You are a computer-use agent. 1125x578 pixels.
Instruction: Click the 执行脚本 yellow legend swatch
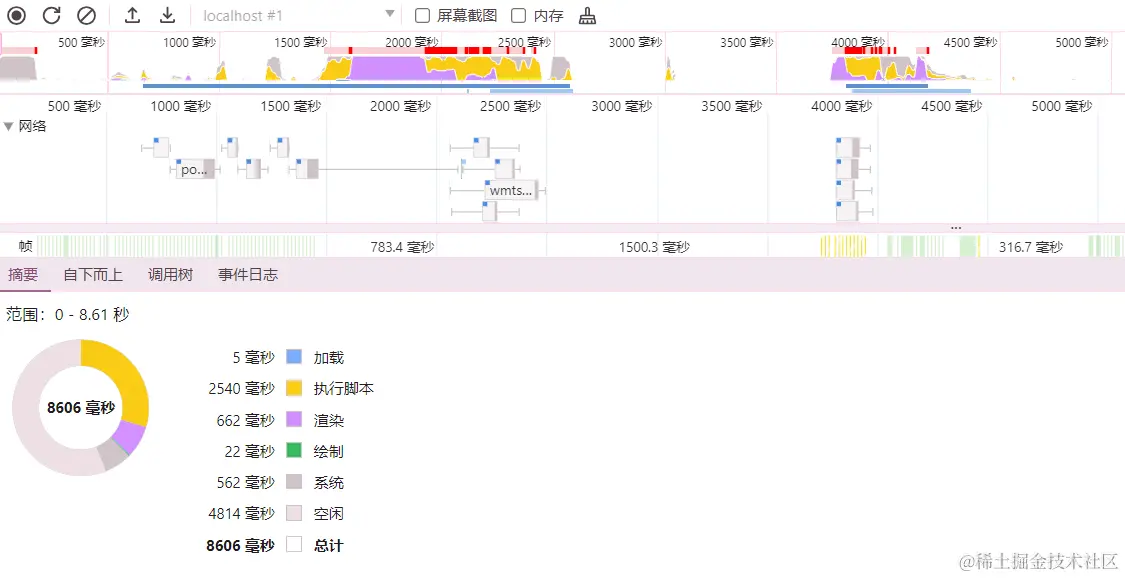[x=294, y=389]
